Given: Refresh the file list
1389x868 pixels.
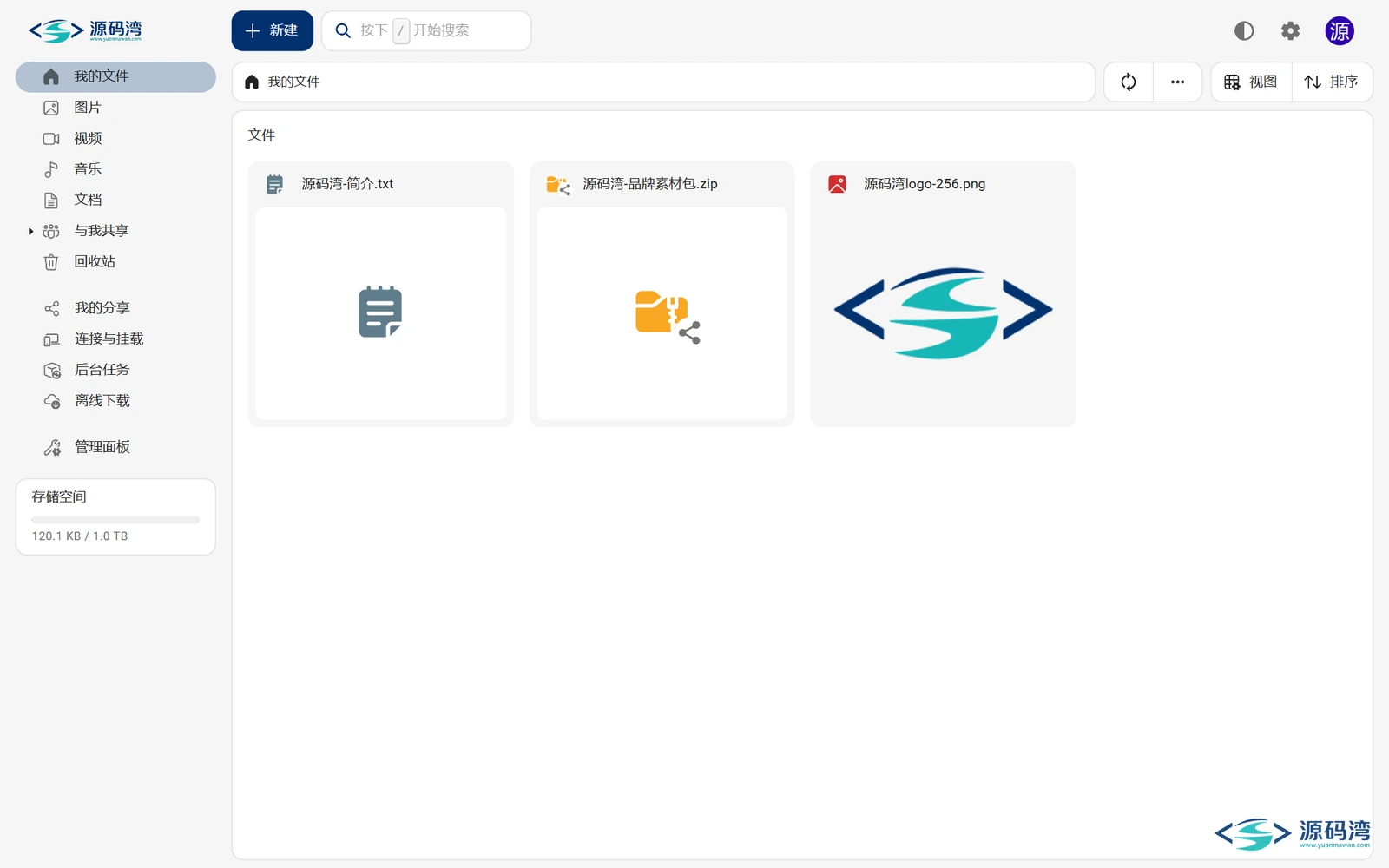Looking at the screenshot, I should [1129, 82].
